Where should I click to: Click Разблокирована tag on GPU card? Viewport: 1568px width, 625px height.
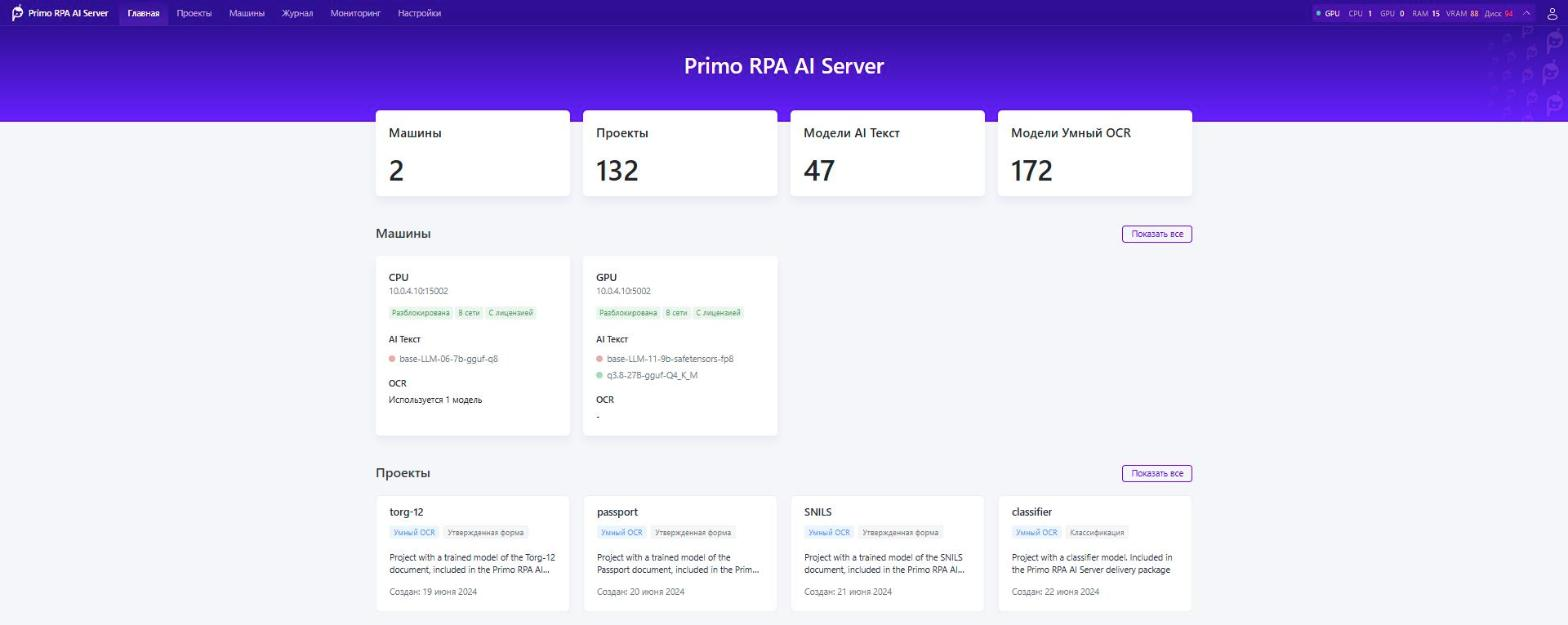tap(628, 313)
